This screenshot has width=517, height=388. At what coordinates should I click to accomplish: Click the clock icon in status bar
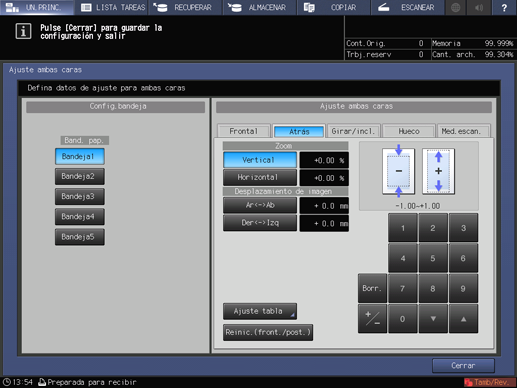7,382
